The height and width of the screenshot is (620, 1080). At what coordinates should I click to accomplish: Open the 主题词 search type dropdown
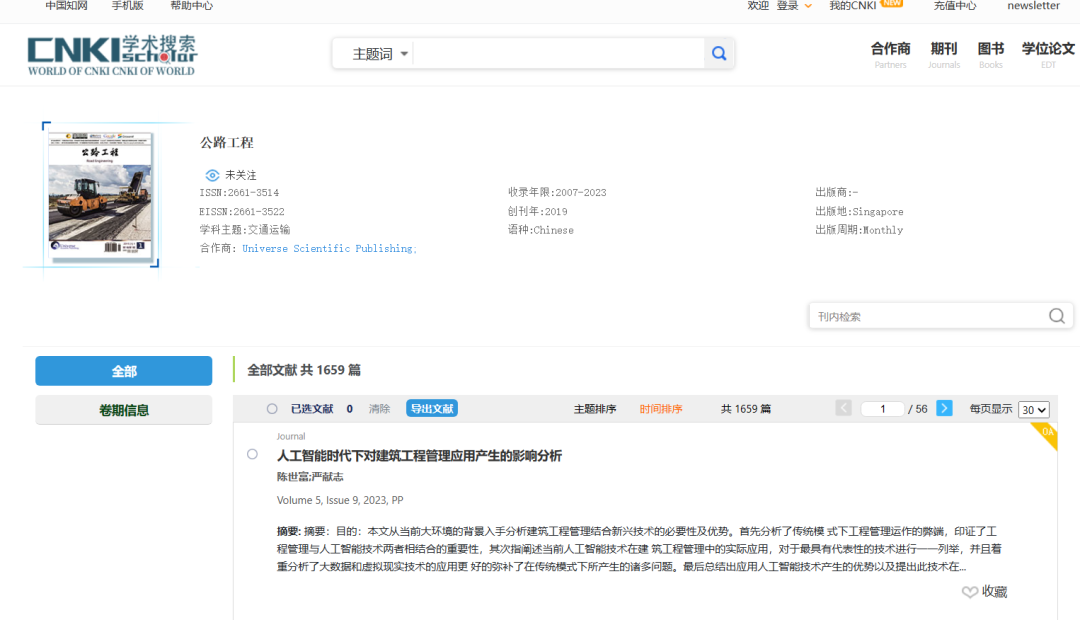click(x=380, y=54)
